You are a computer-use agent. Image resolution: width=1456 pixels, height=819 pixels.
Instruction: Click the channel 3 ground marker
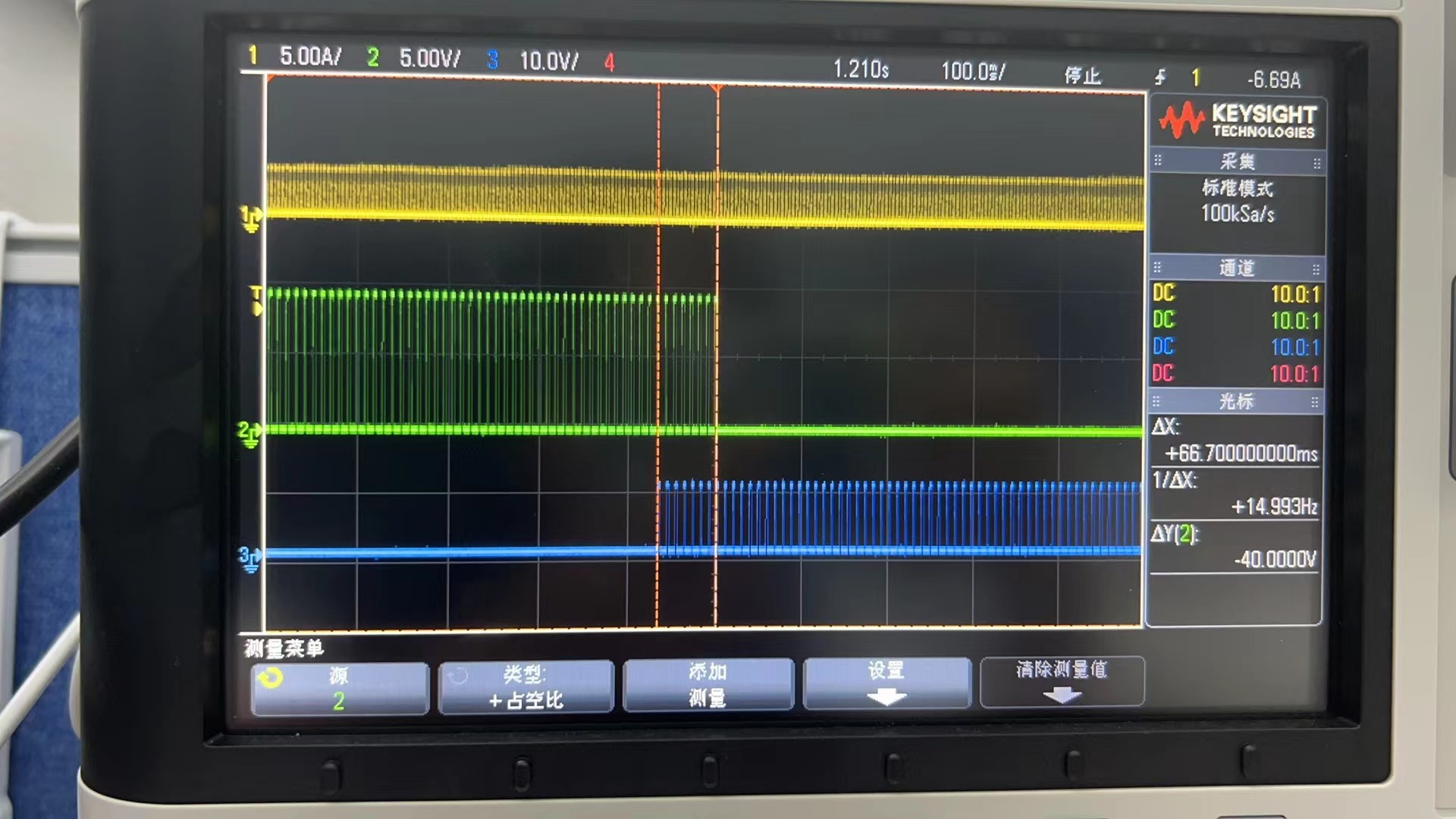pyautogui.click(x=249, y=559)
